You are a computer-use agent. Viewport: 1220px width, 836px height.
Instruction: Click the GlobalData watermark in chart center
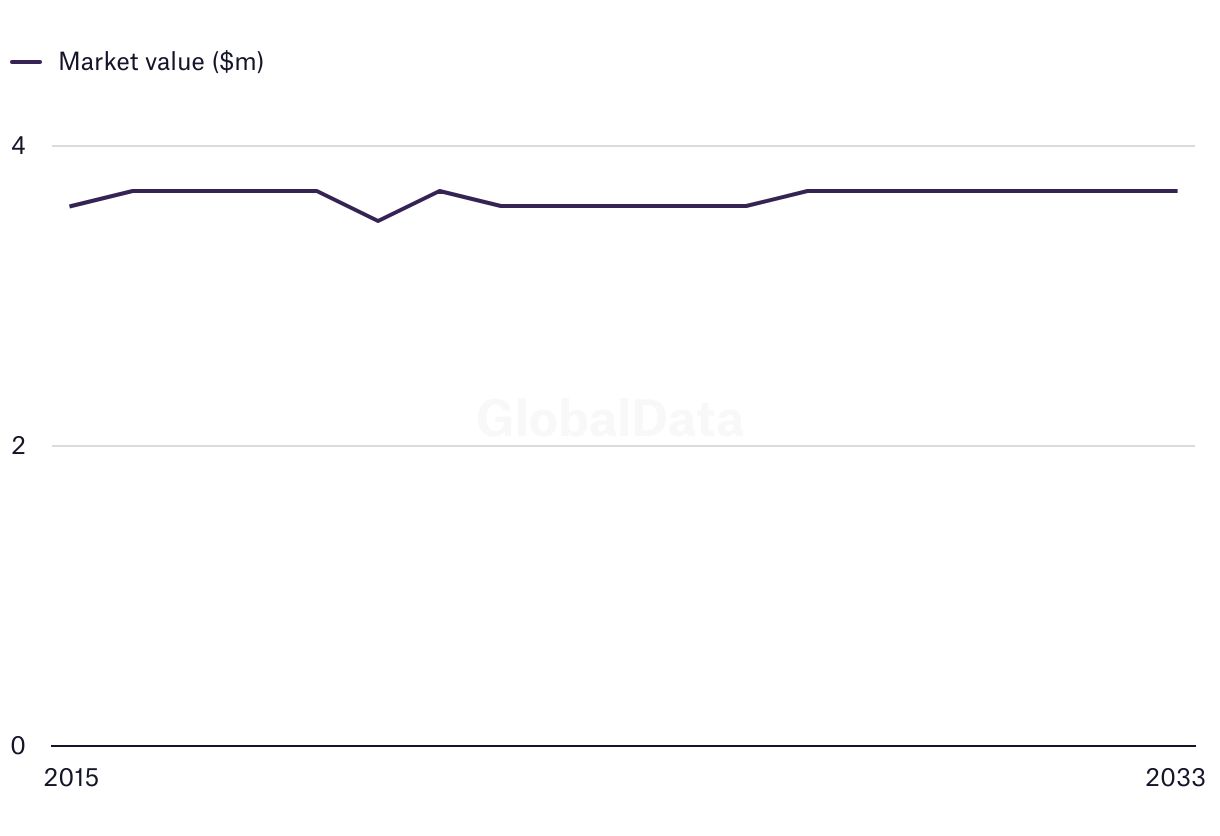click(x=610, y=419)
